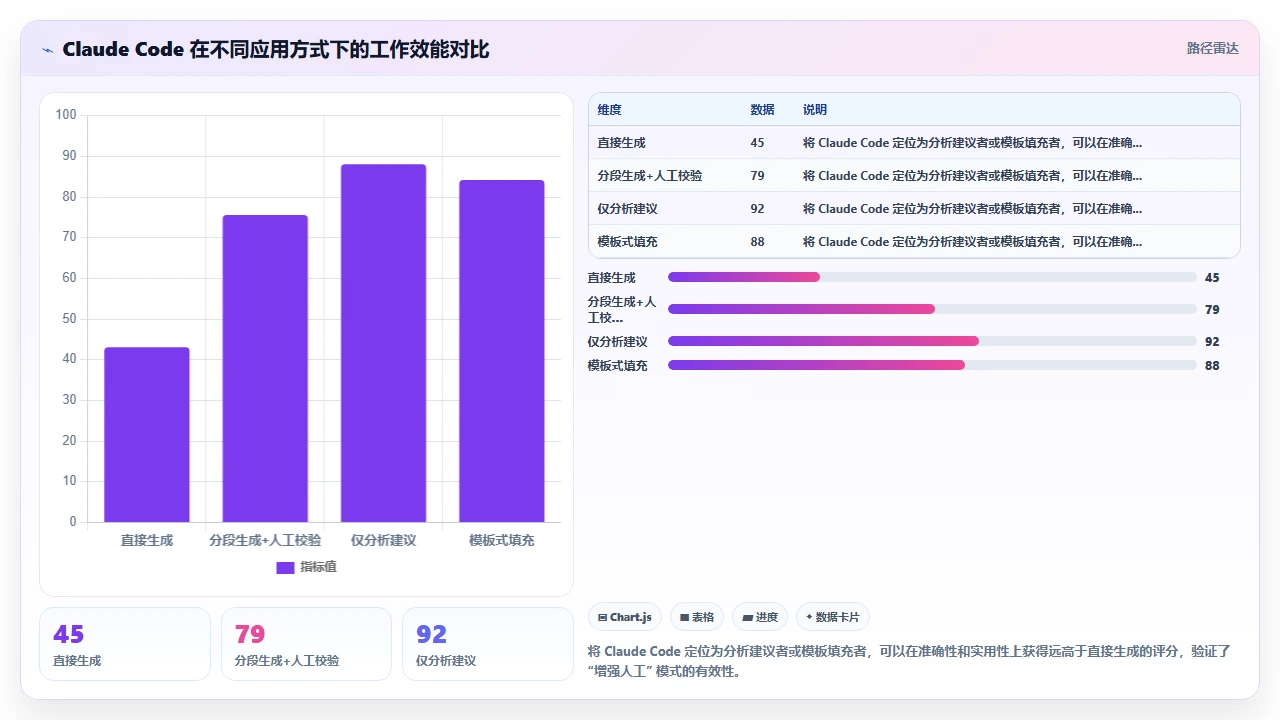
Task: Click the table value 79
Action: point(757,176)
